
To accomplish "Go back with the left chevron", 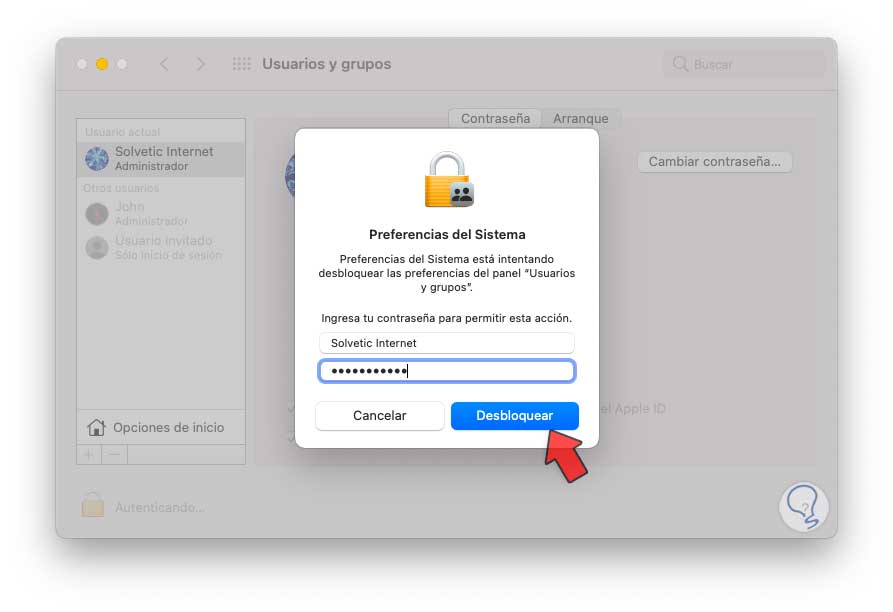I will point(164,64).
